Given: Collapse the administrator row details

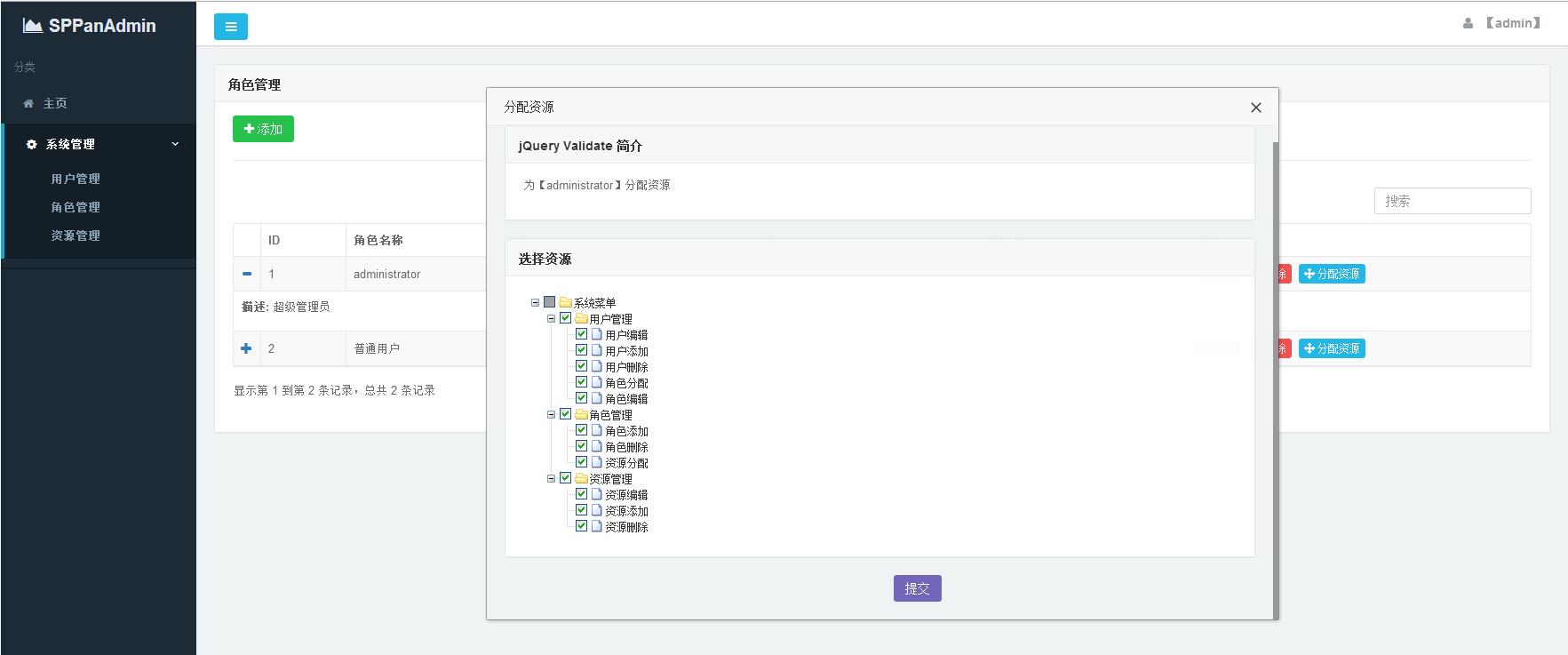Looking at the screenshot, I should click(247, 274).
